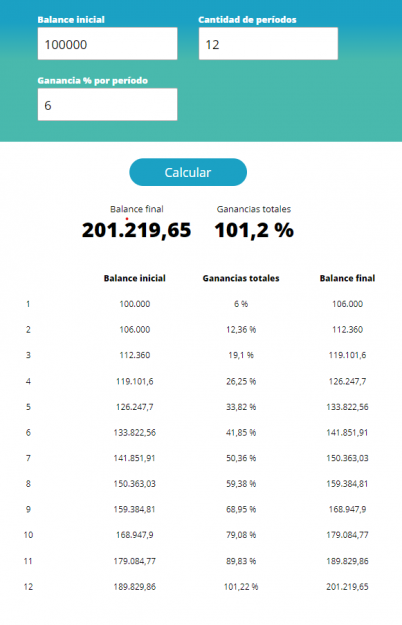The width and height of the screenshot is (402, 625).
Task: Click the 12,36 % cell in row 2
Action: click(x=241, y=330)
